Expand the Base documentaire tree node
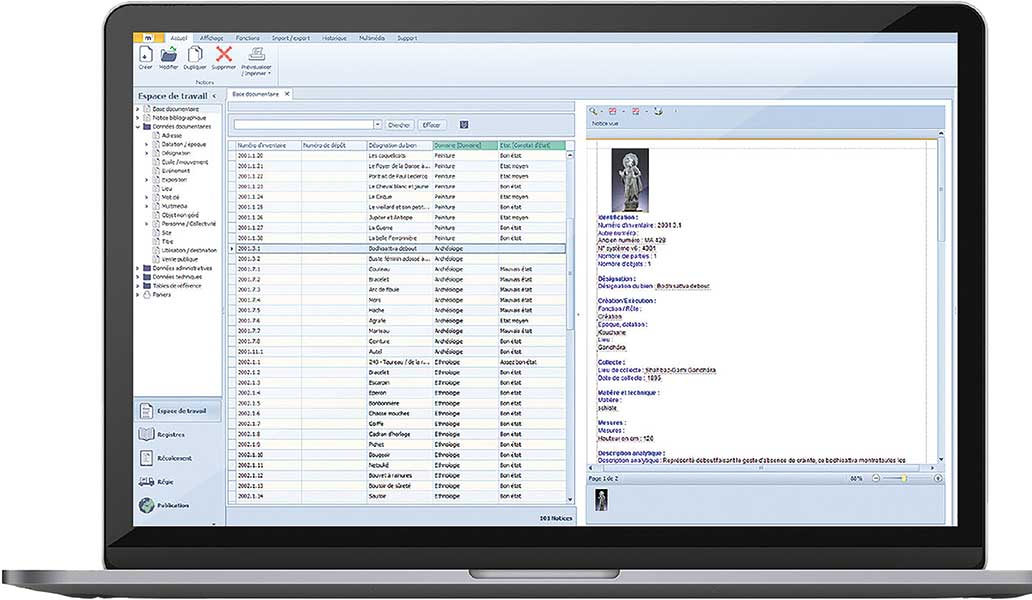Screen dimensions: 1032x600 coord(138,109)
